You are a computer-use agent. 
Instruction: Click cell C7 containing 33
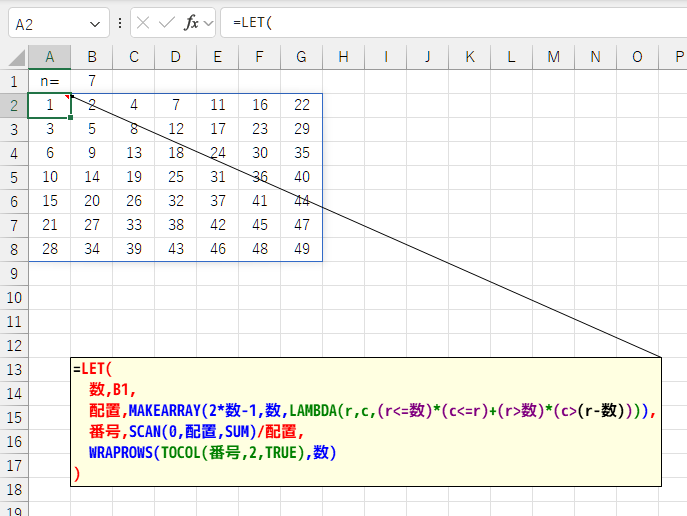134,226
